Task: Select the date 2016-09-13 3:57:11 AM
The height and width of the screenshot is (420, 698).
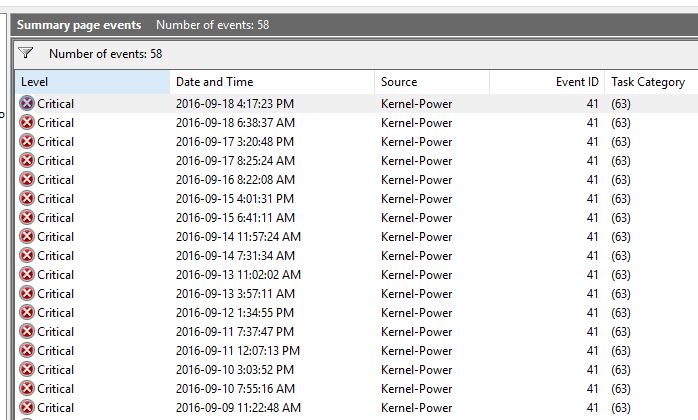Action: point(235,294)
